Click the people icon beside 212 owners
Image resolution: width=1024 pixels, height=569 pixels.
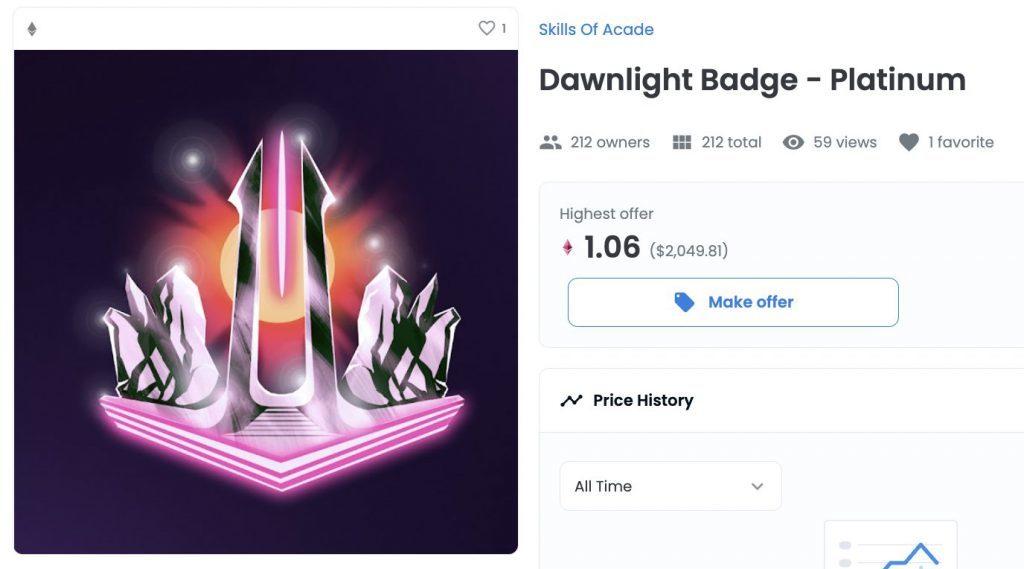pyautogui.click(x=550, y=142)
